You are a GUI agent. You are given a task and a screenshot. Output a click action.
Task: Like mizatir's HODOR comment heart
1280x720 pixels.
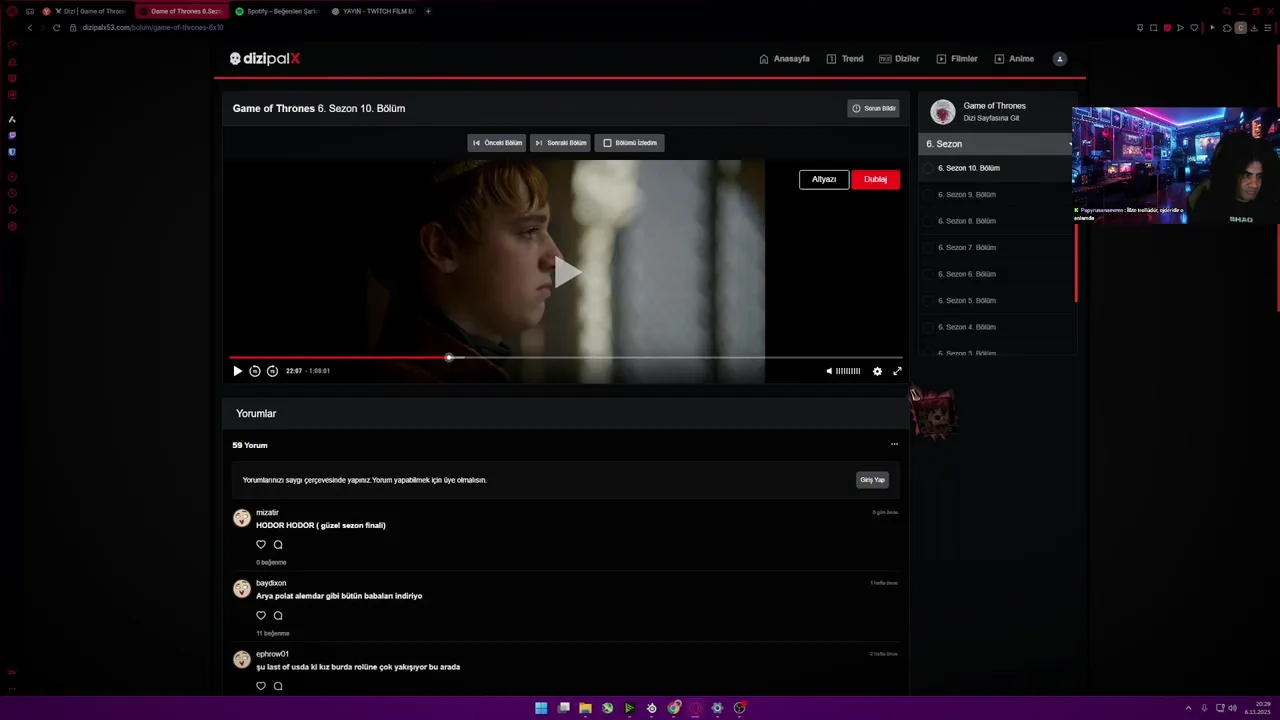point(261,545)
